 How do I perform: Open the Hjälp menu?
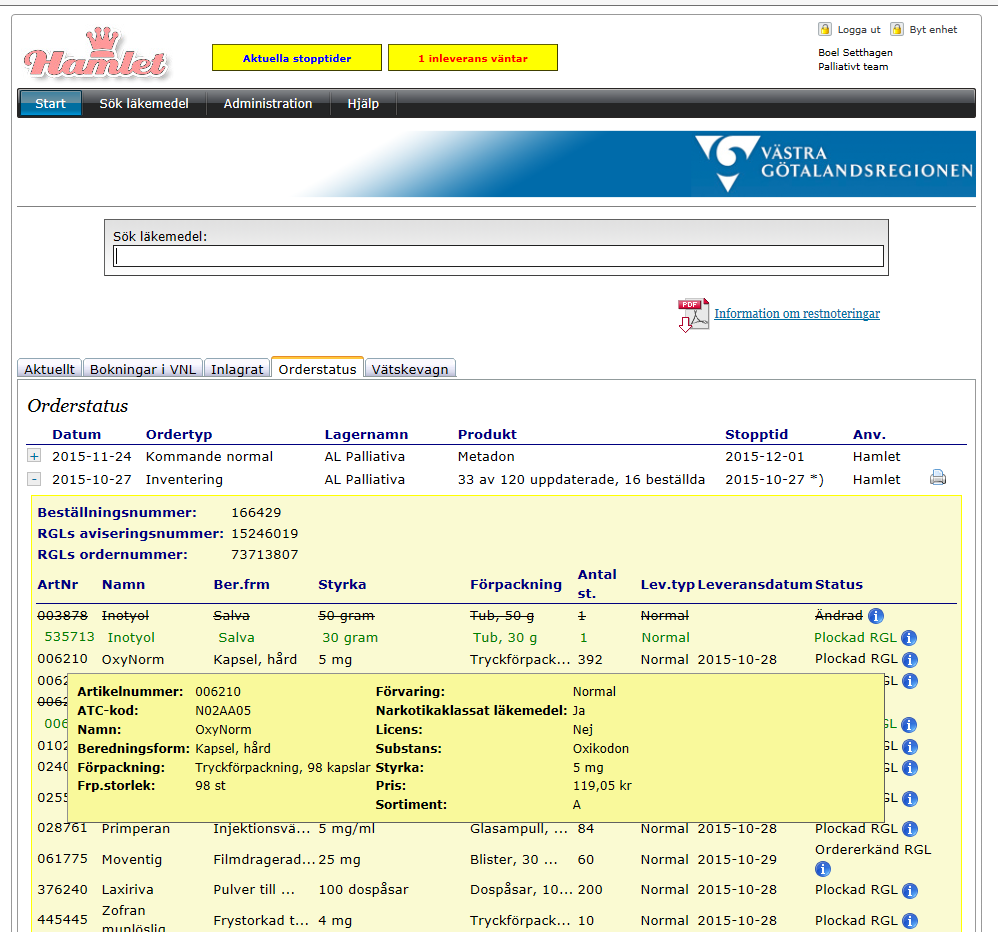[363, 103]
